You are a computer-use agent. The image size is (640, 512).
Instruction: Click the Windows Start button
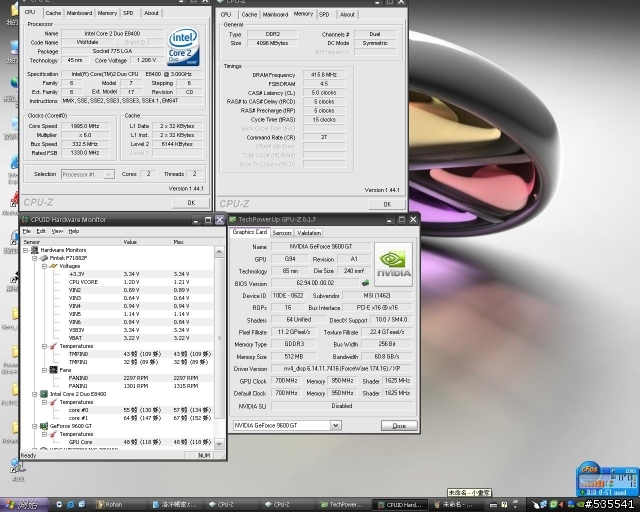(x=22, y=505)
